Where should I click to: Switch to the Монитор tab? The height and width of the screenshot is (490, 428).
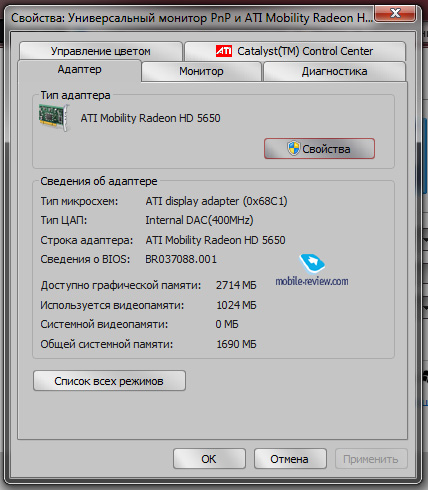(201, 71)
